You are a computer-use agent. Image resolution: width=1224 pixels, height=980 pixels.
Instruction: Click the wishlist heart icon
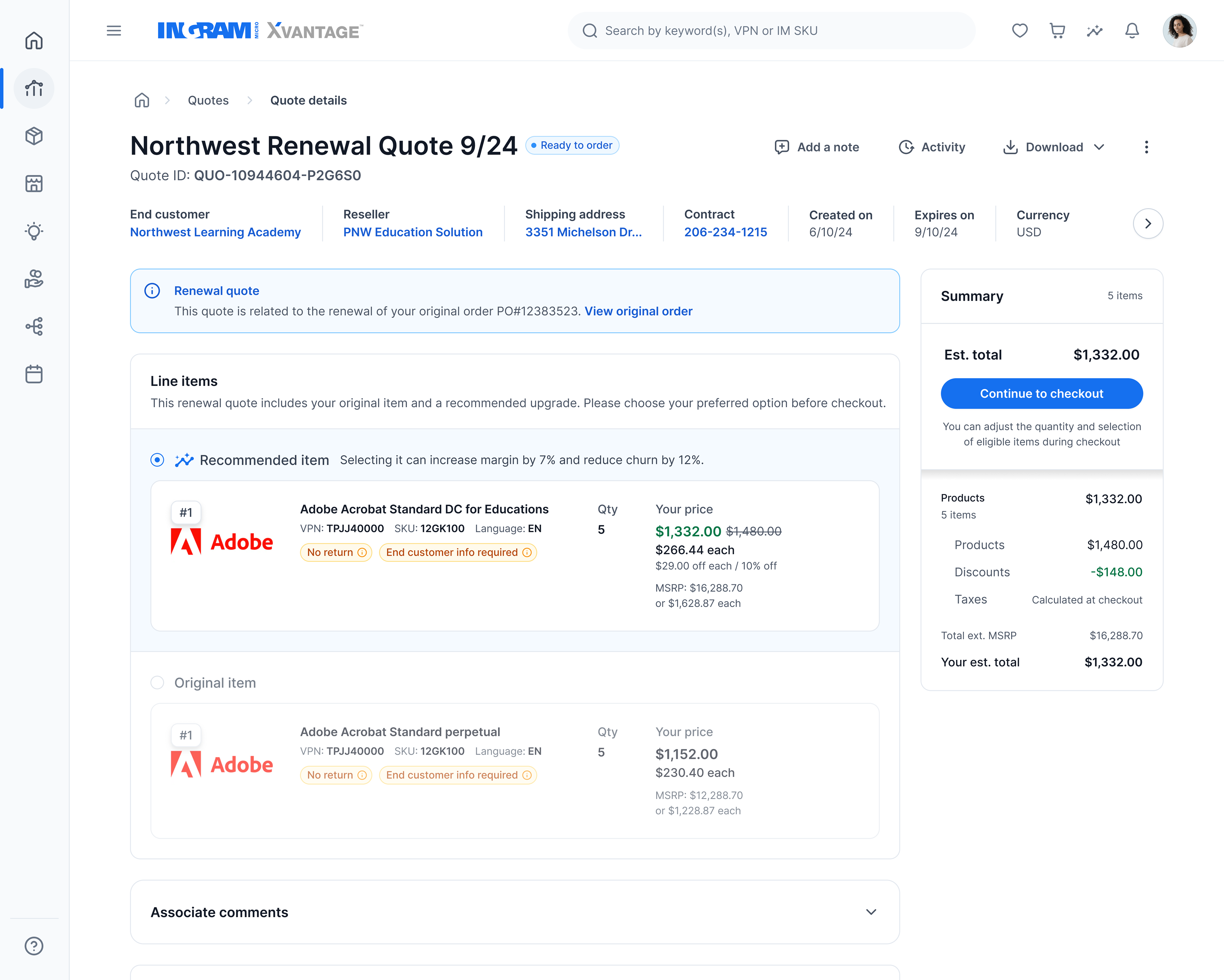point(1020,31)
